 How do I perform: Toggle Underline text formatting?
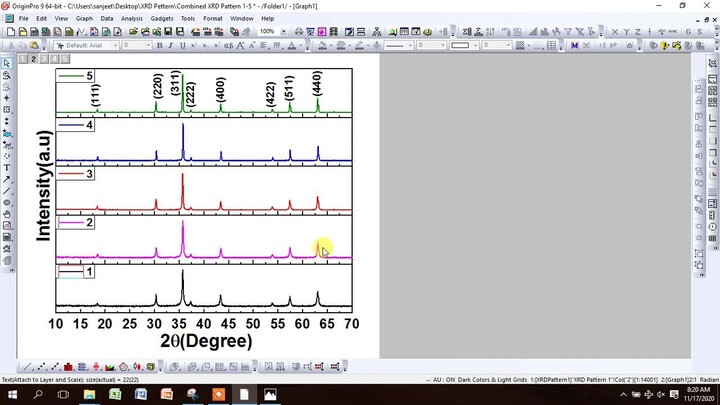tap(182, 45)
